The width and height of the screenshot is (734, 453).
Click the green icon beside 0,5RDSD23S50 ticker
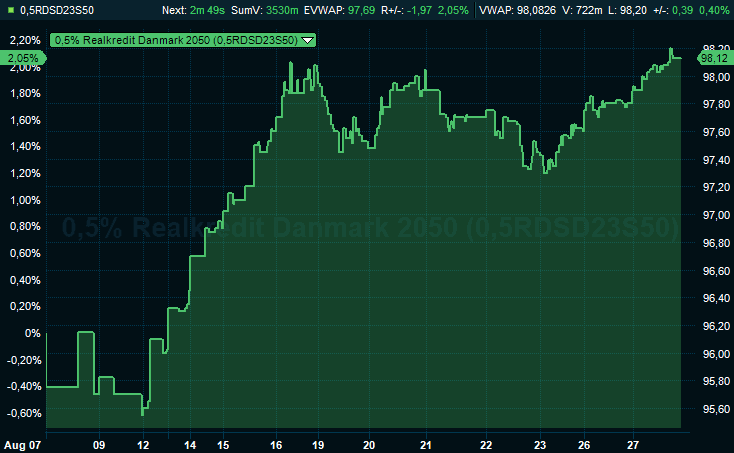10,10
